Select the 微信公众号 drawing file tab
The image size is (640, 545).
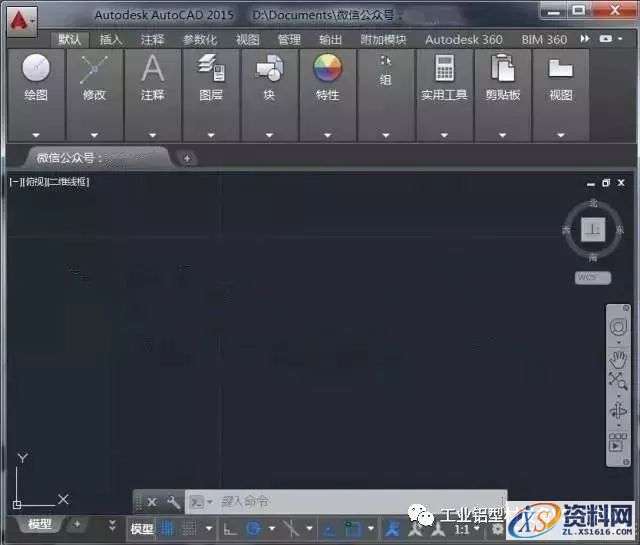click(97, 158)
